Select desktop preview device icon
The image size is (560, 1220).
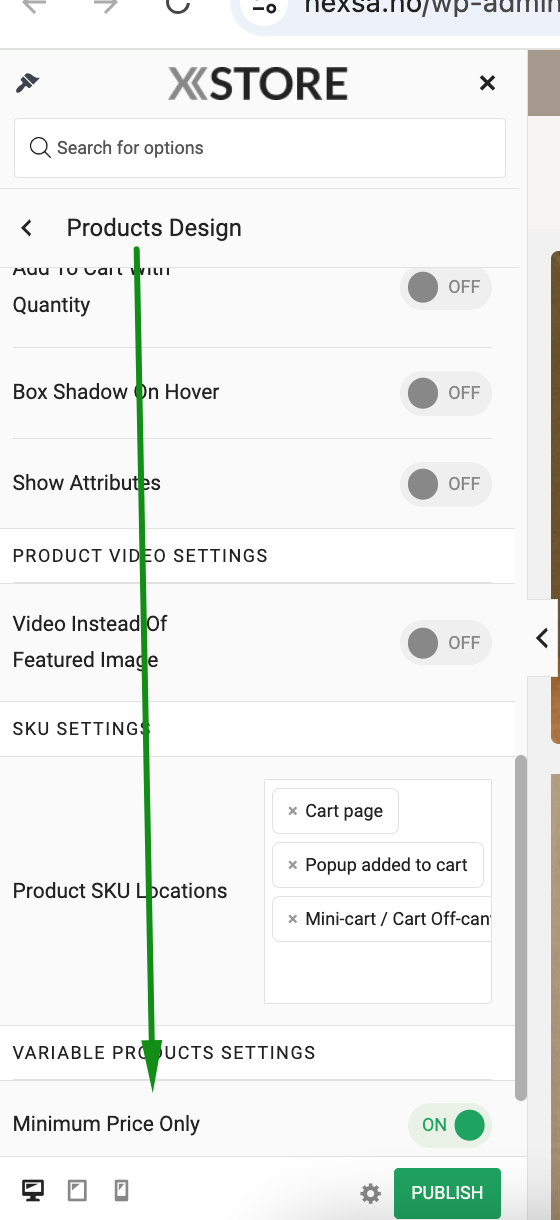(33, 1190)
